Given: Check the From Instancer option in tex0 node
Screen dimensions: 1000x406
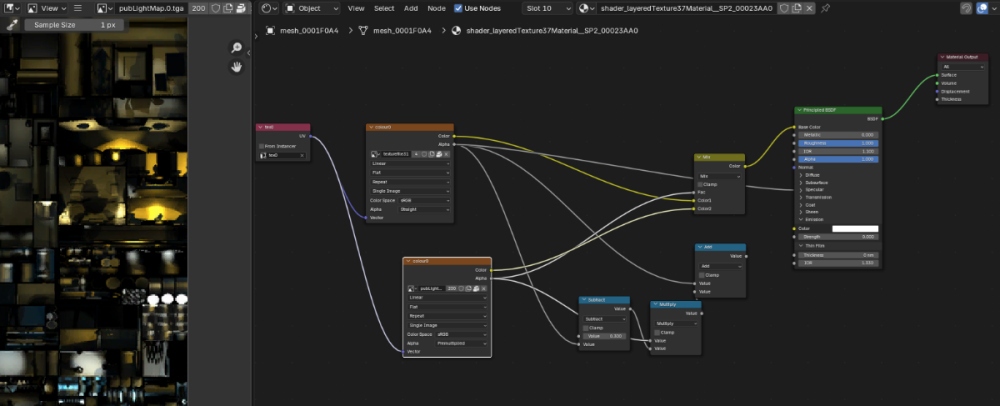Looking at the screenshot, I should [x=261, y=146].
